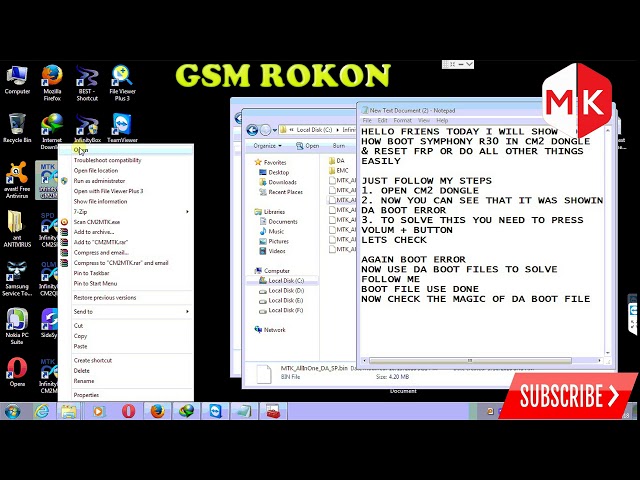The width and height of the screenshot is (640, 480).
Task: Go back in the Explorer window
Action: [252, 130]
